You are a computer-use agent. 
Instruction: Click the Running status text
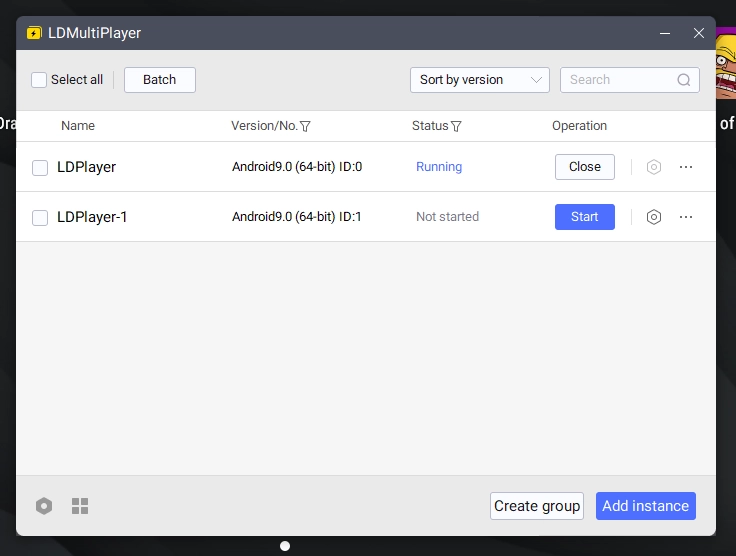point(439,167)
